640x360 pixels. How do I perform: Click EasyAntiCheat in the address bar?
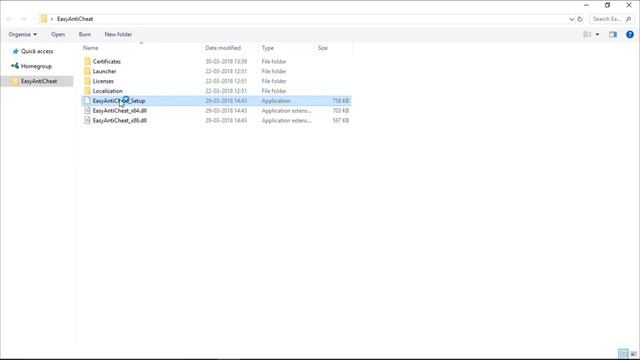click(75, 19)
